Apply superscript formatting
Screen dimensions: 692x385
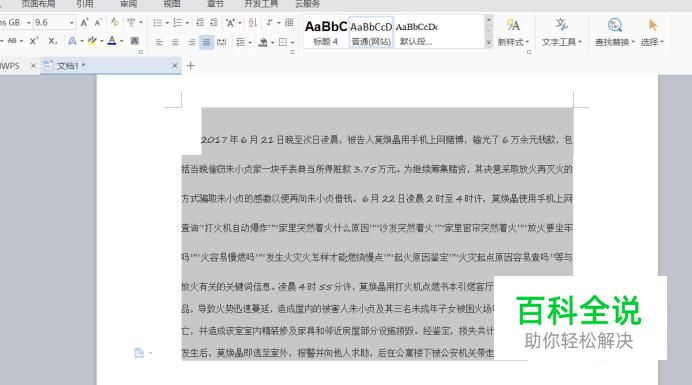tap(34, 41)
